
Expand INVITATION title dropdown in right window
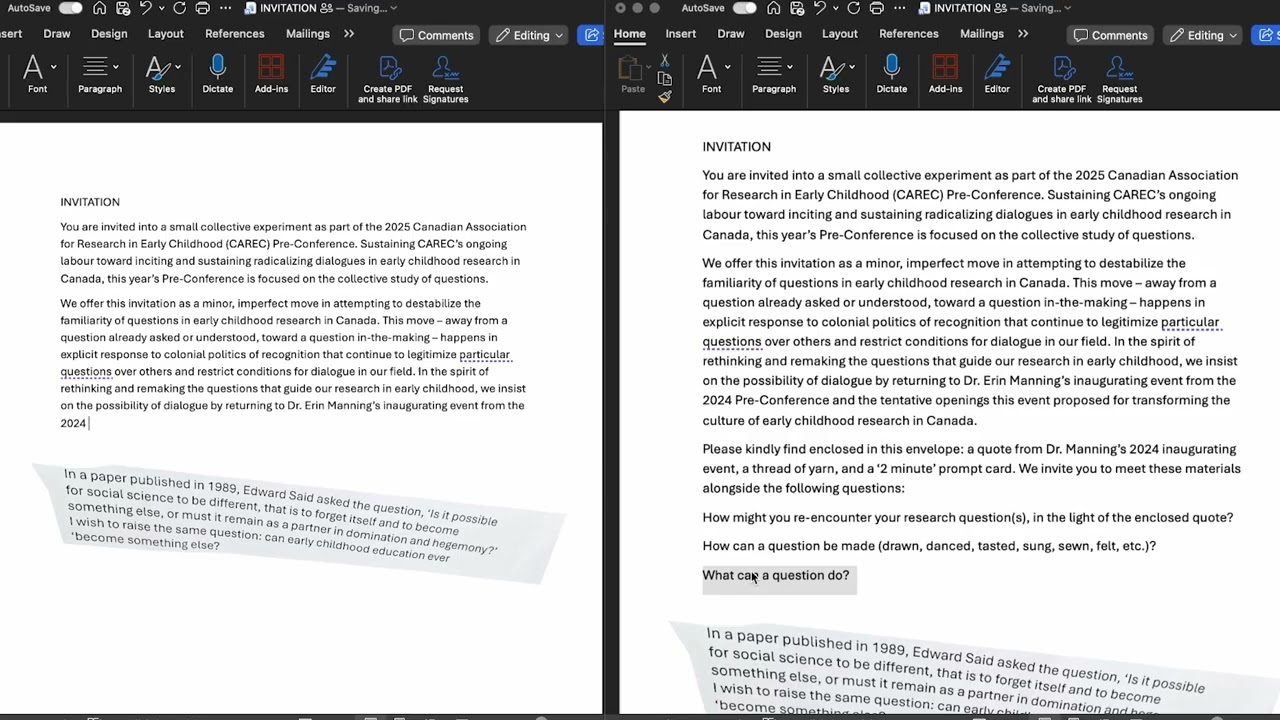click(x=1068, y=8)
